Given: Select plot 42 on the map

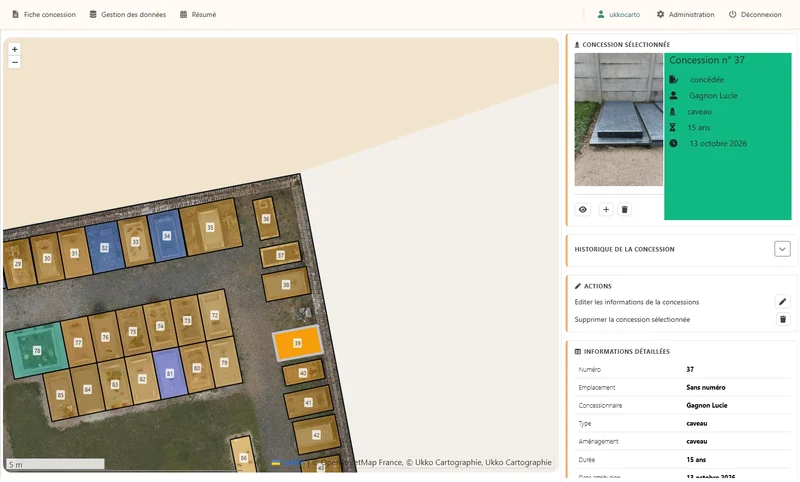Looking at the screenshot, I should pos(316,435).
